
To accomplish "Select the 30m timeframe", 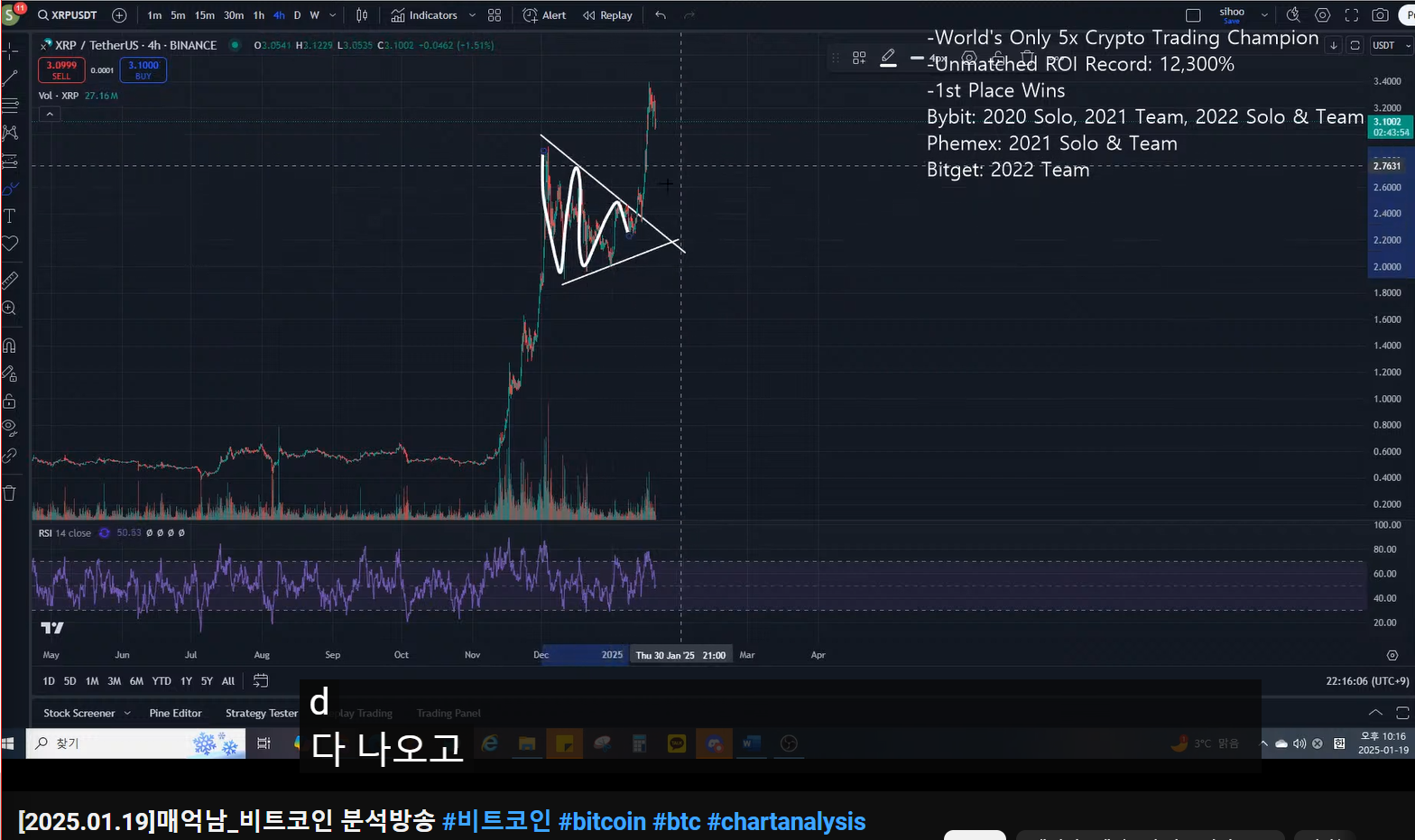I will coord(234,15).
